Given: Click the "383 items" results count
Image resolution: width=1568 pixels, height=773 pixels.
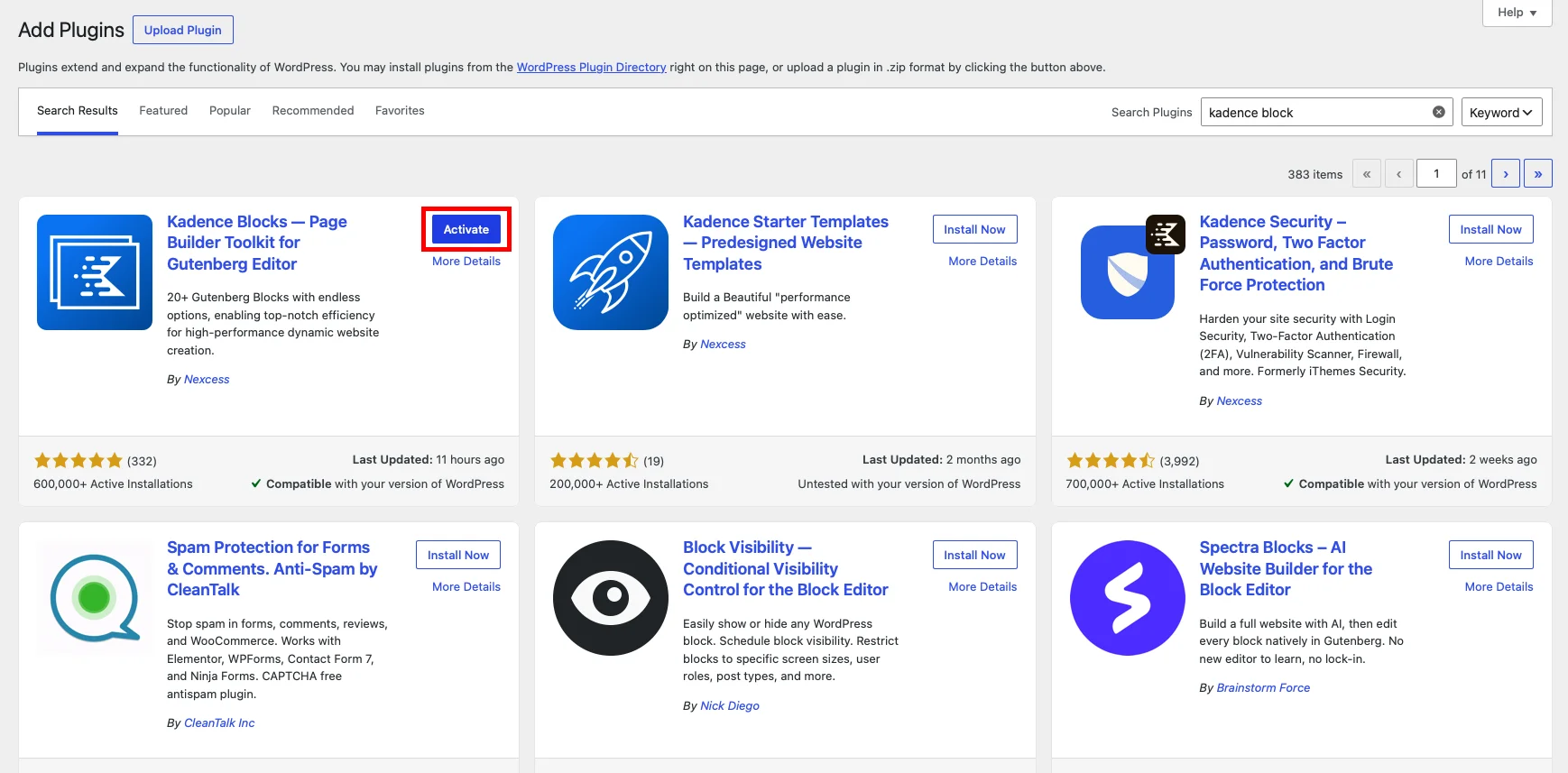Looking at the screenshot, I should 1314,174.
